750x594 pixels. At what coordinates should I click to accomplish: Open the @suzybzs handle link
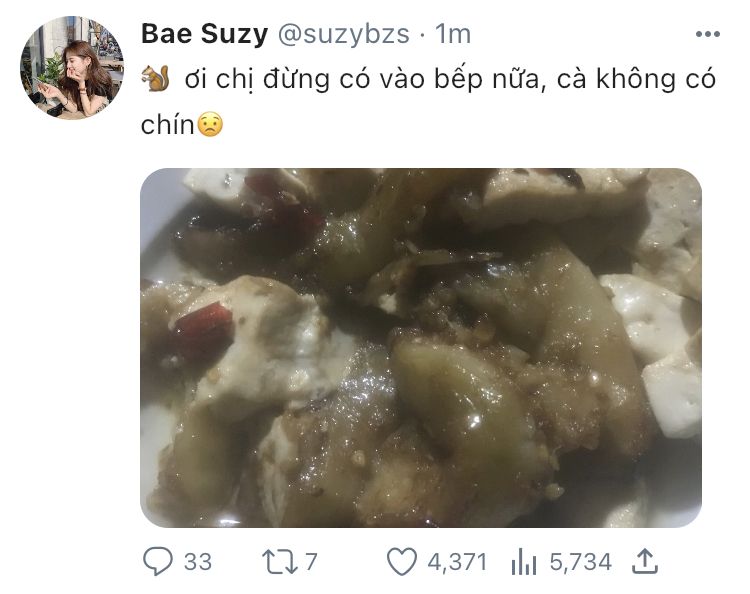pyautogui.click(x=343, y=34)
